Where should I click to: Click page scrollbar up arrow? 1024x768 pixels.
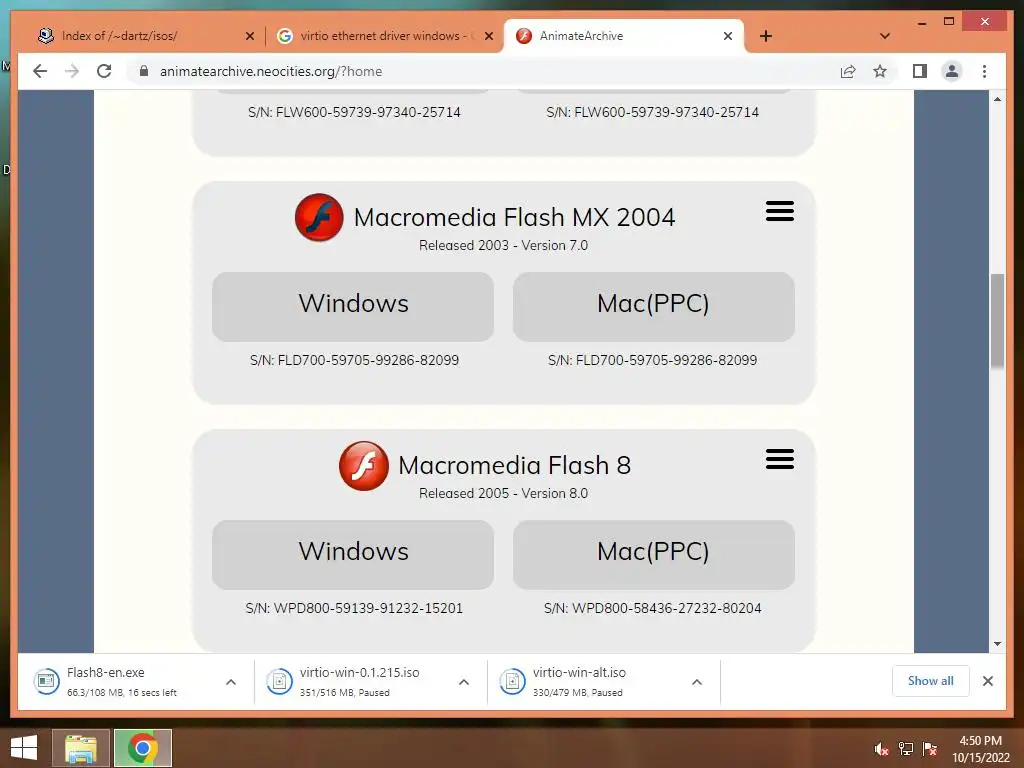tap(997, 99)
